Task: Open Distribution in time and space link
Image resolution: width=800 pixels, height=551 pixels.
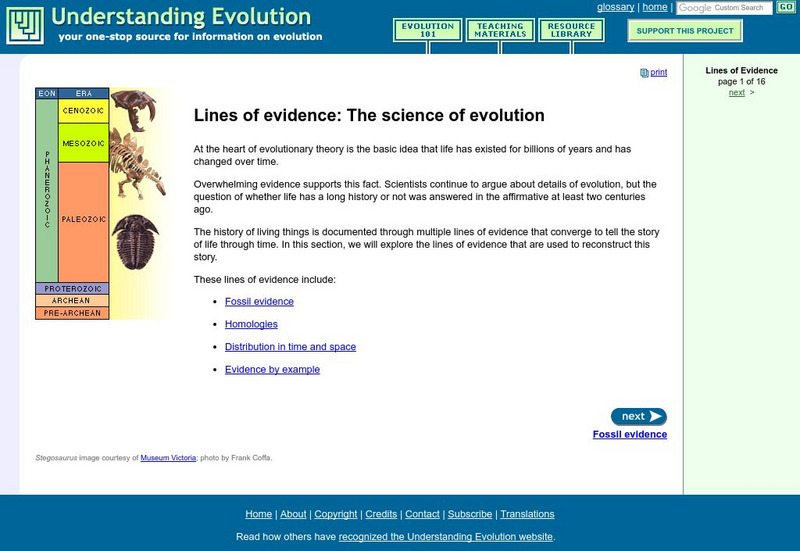Action: click(x=290, y=347)
